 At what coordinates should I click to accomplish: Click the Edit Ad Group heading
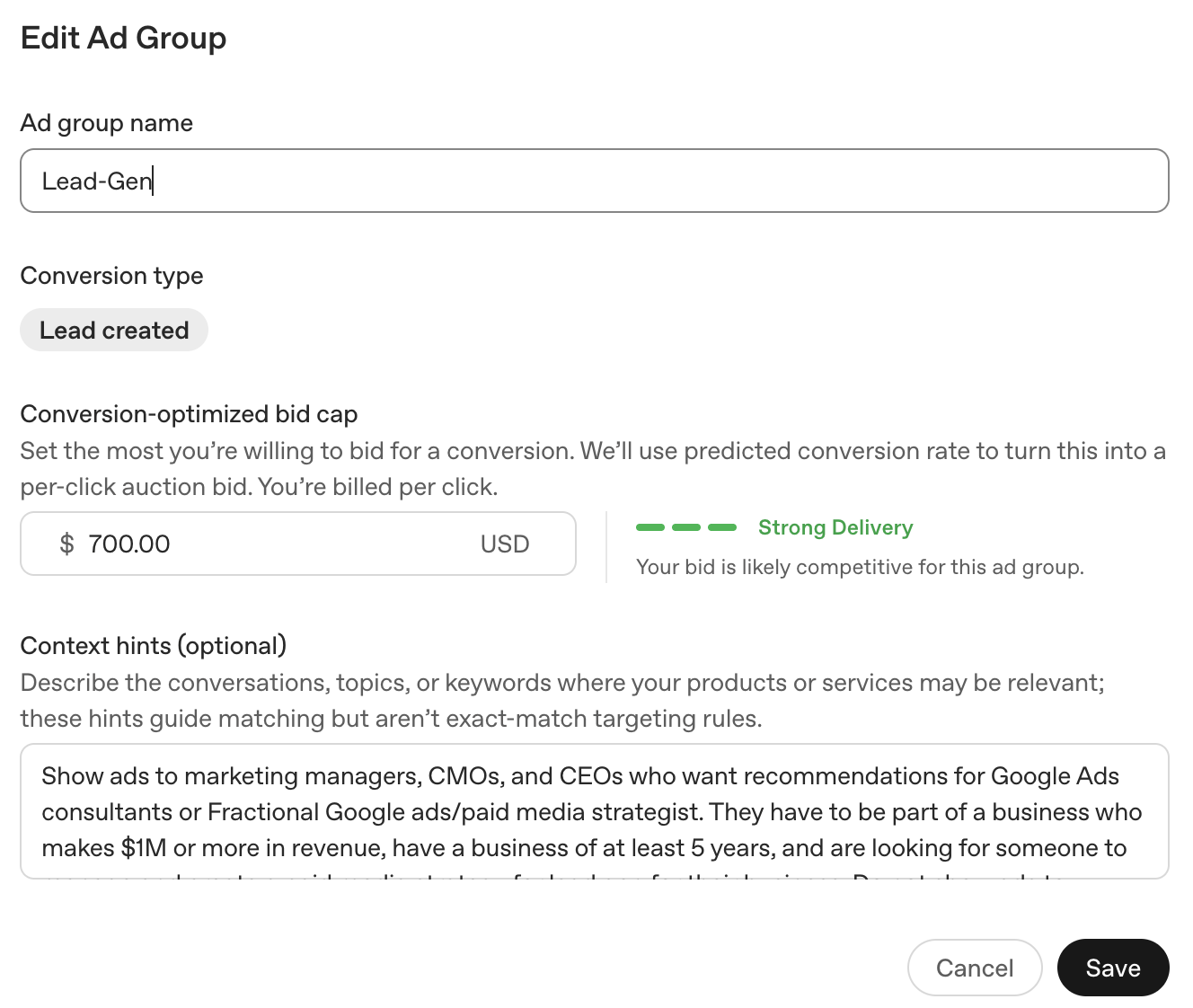coord(124,38)
